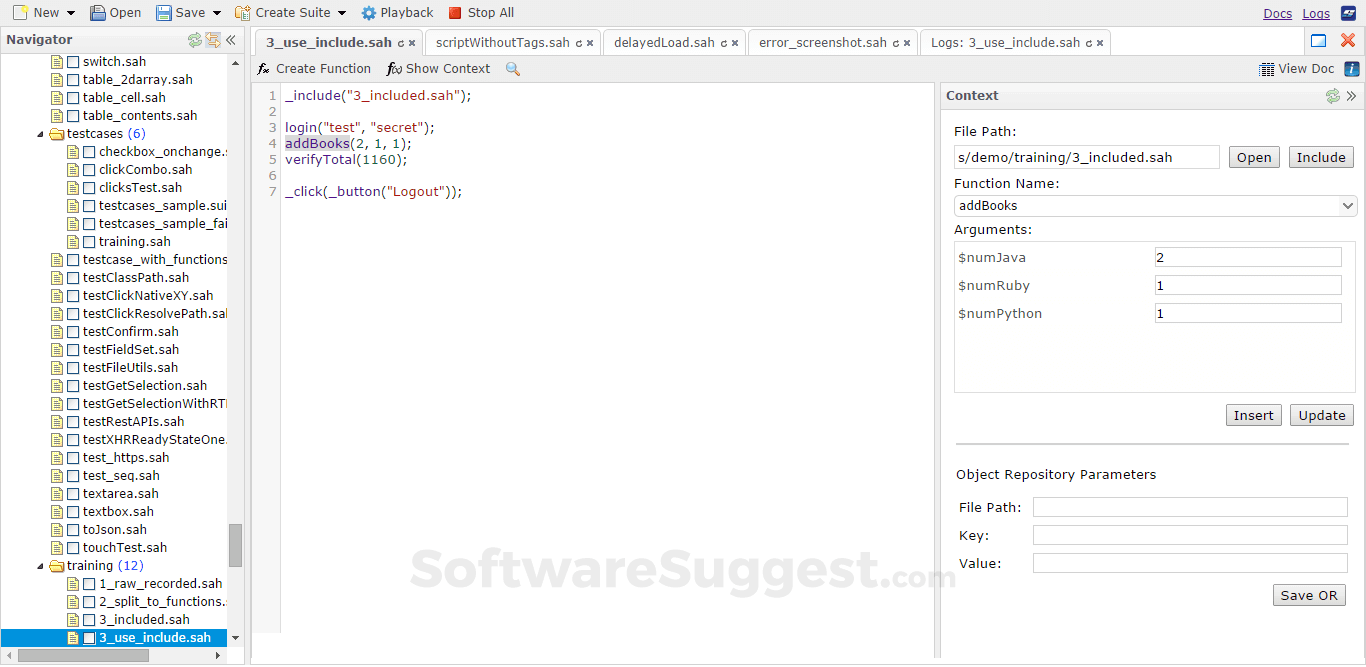
Task: Open the Function Name dropdown showing addBooks
Action: tap(1155, 206)
